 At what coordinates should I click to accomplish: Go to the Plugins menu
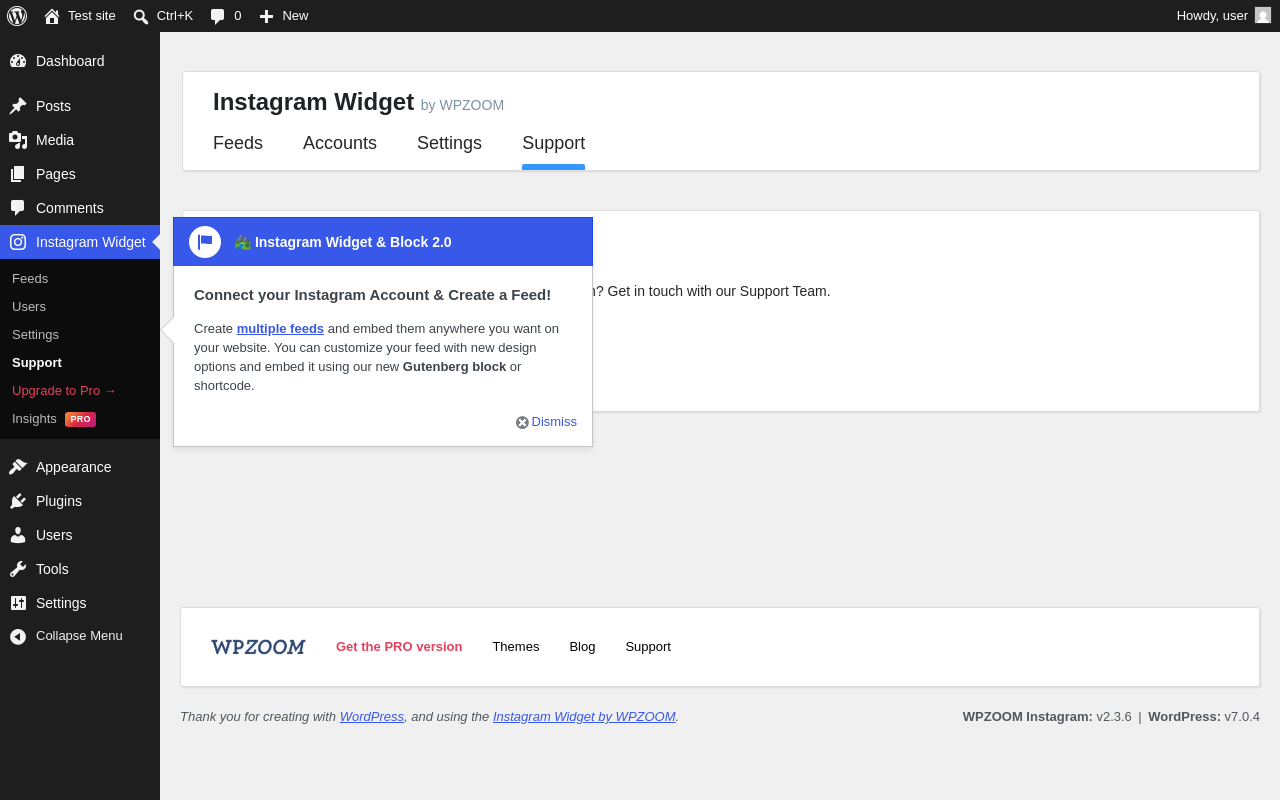pos(59,501)
